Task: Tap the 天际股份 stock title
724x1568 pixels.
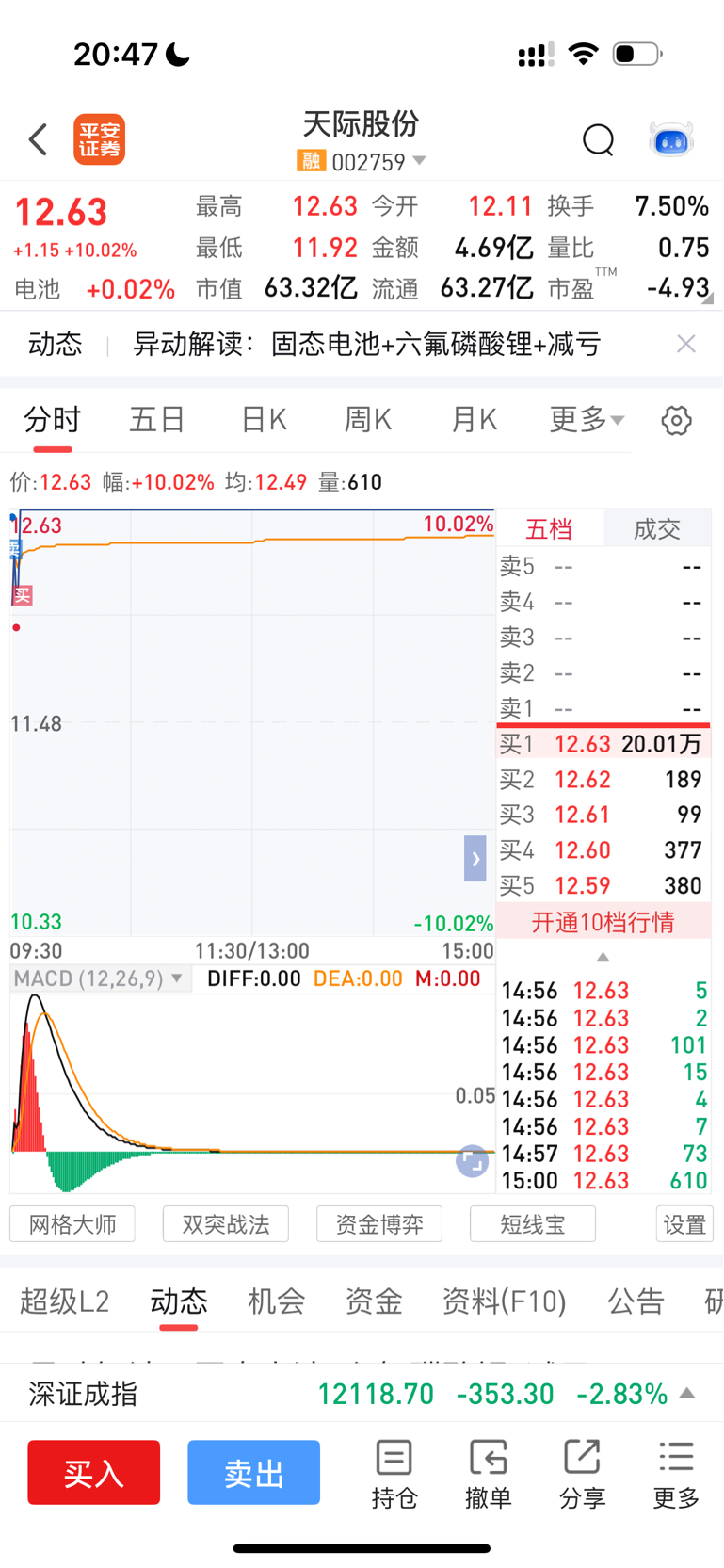Action: 361,123
